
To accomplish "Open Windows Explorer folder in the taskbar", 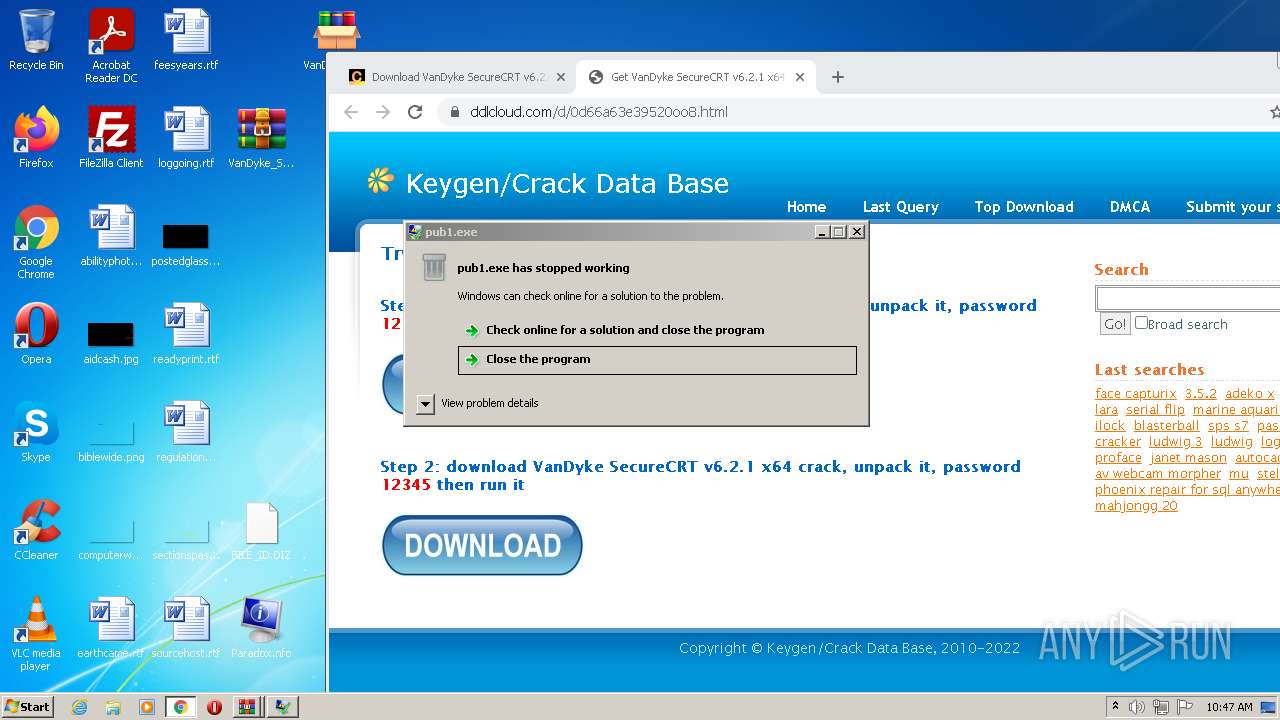I will (113, 707).
